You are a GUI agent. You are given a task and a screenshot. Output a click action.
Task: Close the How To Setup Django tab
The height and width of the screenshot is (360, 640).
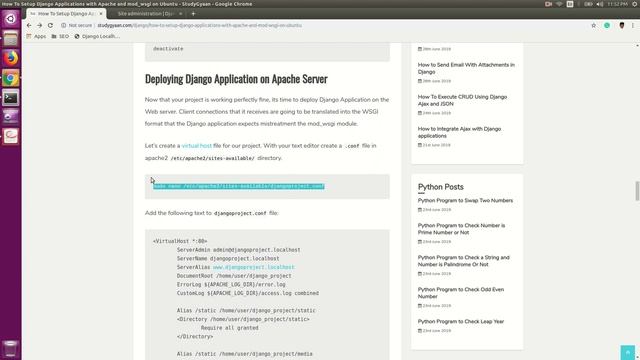coord(101,13)
